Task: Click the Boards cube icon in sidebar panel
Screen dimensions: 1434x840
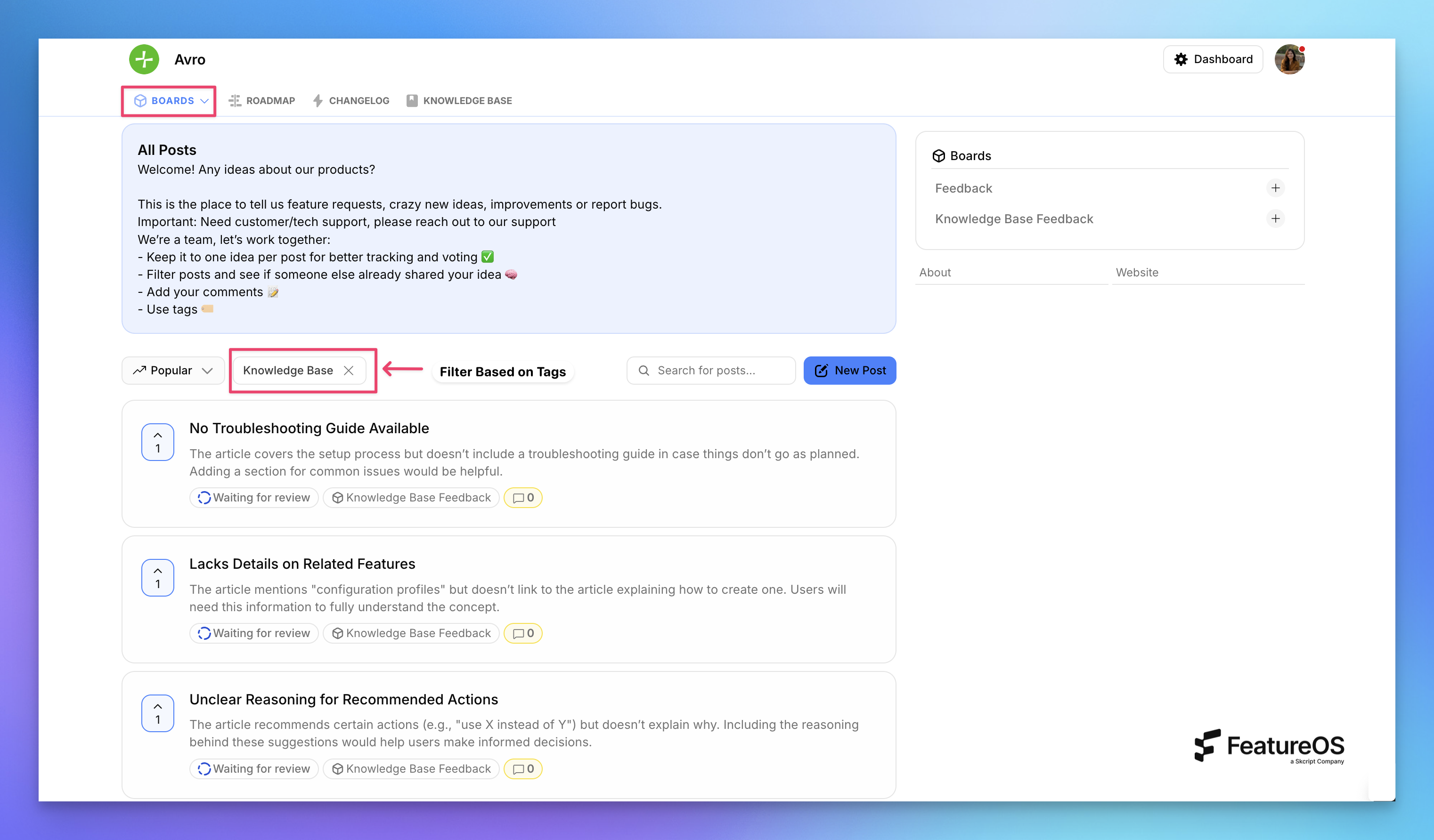Action: (x=939, y=155)
